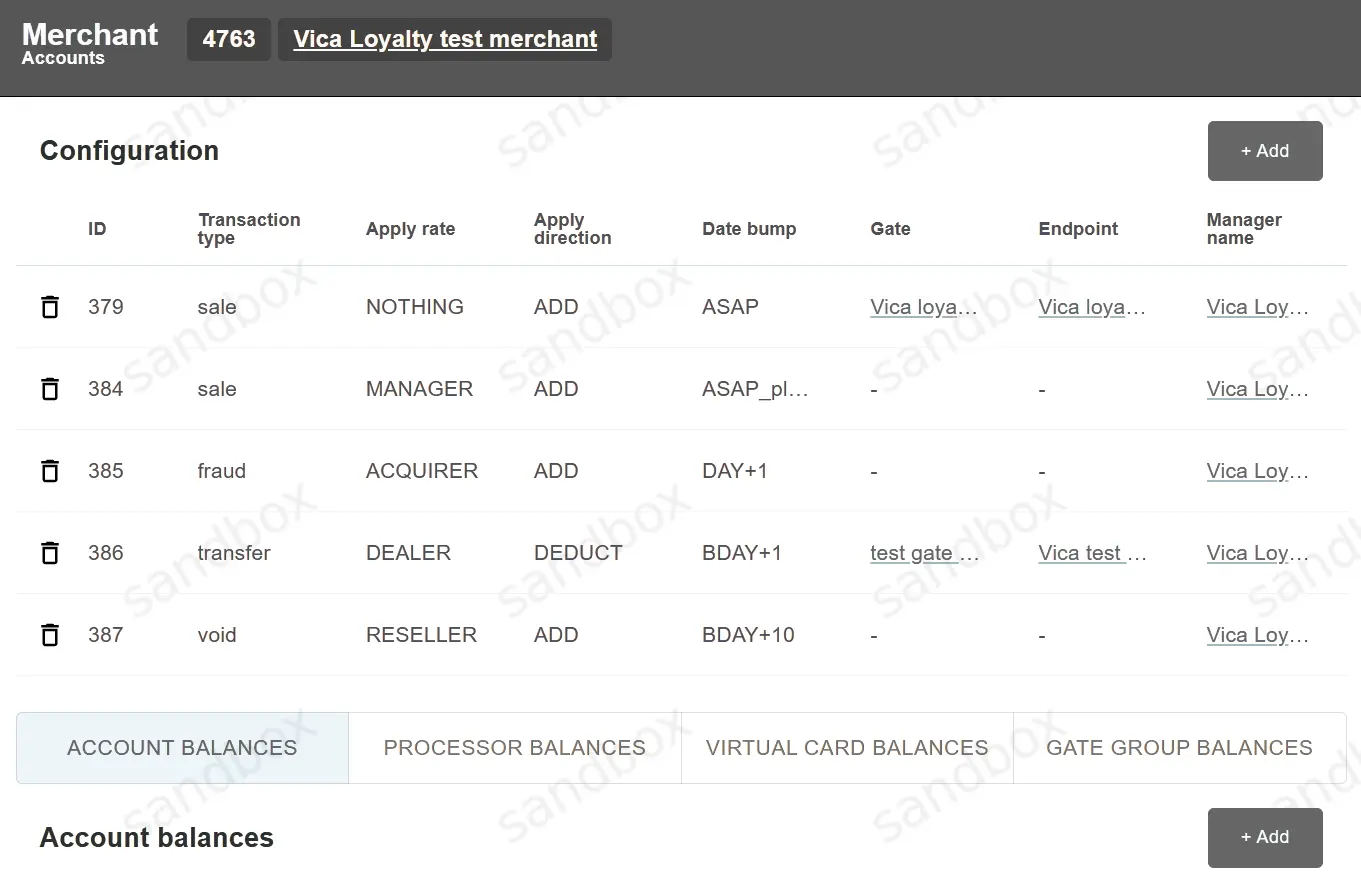The image size is (1361, 886).
Task: Switch to Processor Balances tab
Action: click(x=514, y=748)
